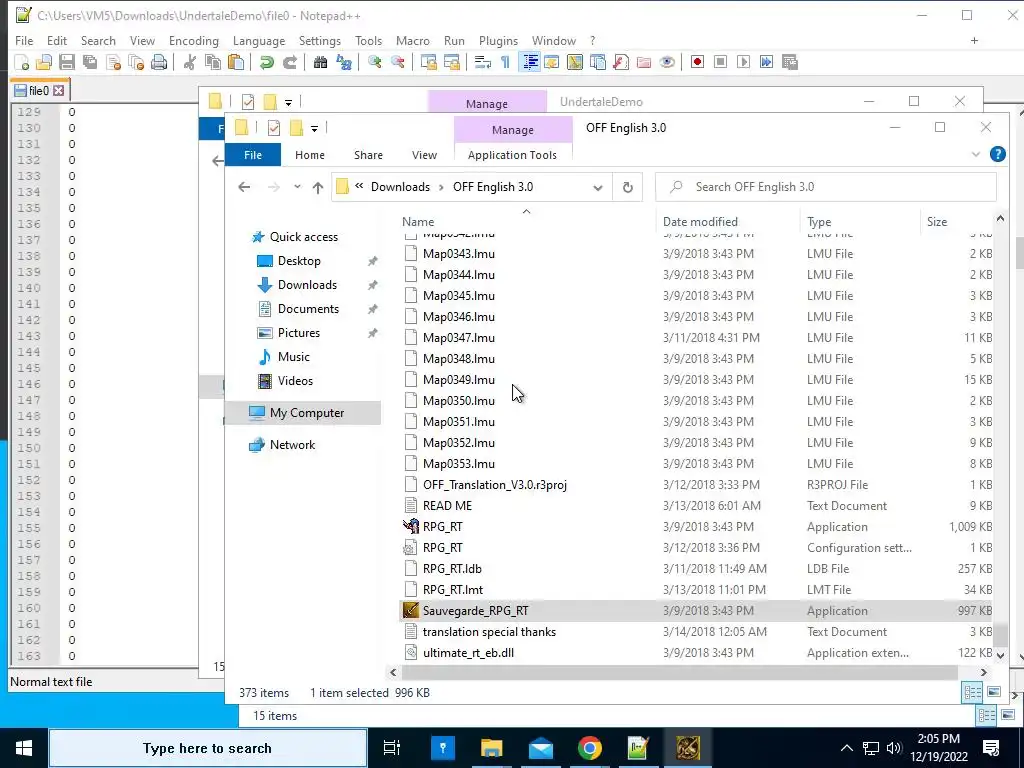Select Downloads in the navigation pane
Screen dimensions: 1024x768
[307, 285]
